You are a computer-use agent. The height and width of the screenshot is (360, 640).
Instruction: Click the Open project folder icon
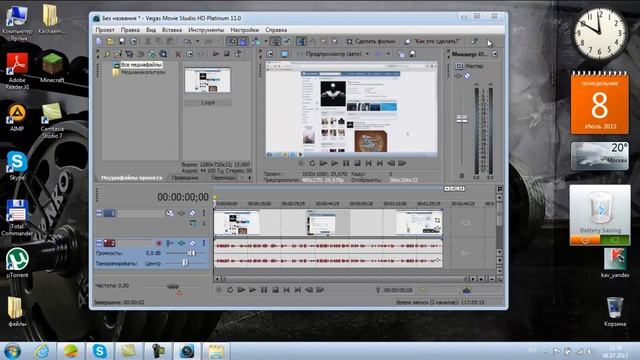click(x=111, y=41)
